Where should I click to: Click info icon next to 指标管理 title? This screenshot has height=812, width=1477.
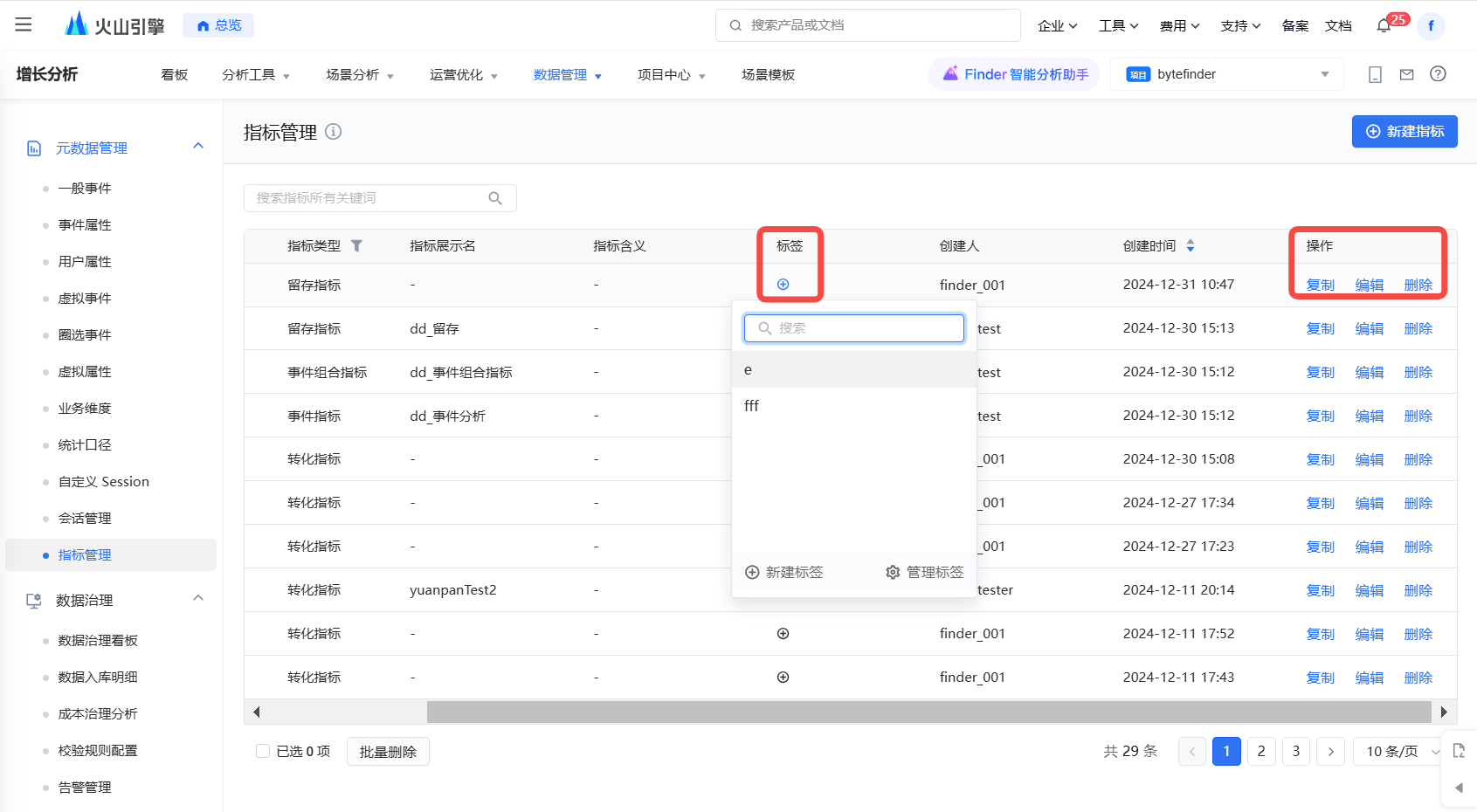click(333, 132)
